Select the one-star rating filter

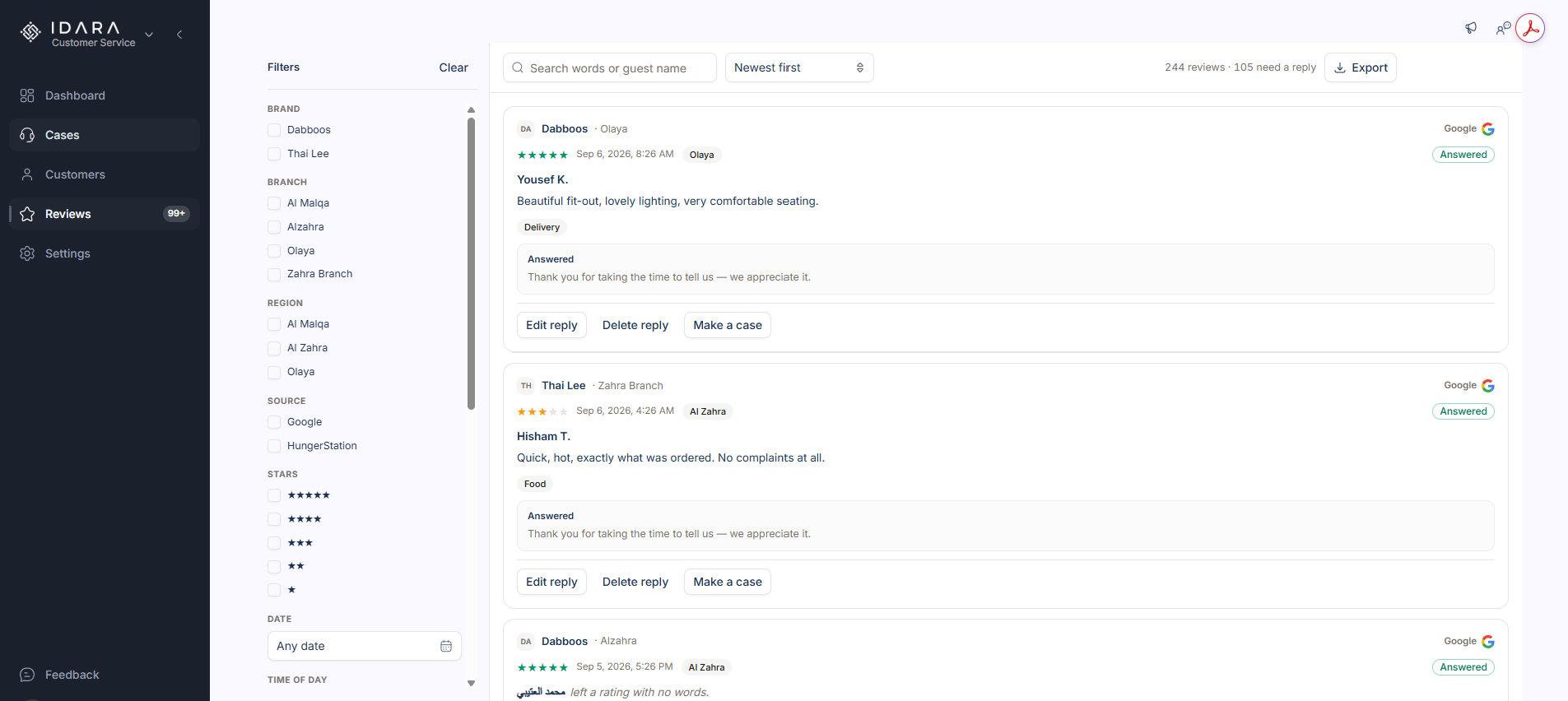[274, 590]
